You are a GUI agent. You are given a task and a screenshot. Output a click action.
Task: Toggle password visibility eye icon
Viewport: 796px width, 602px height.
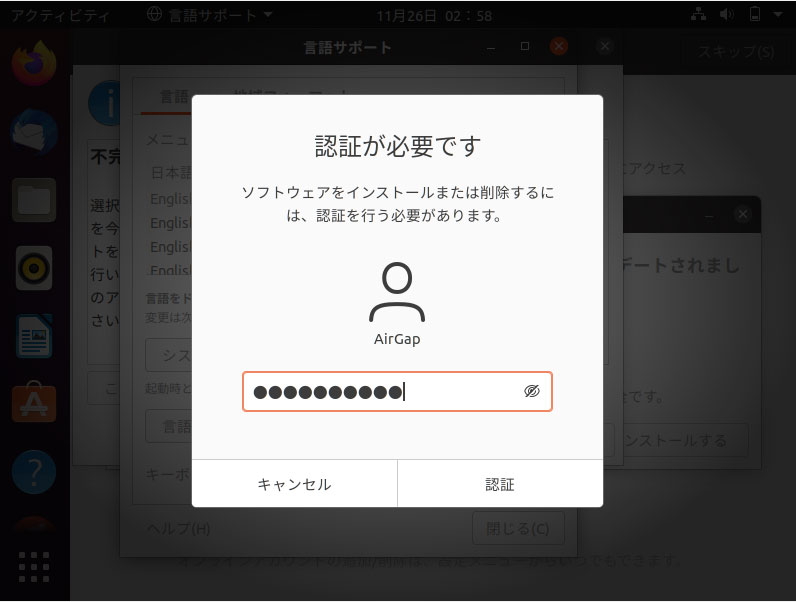532,391
